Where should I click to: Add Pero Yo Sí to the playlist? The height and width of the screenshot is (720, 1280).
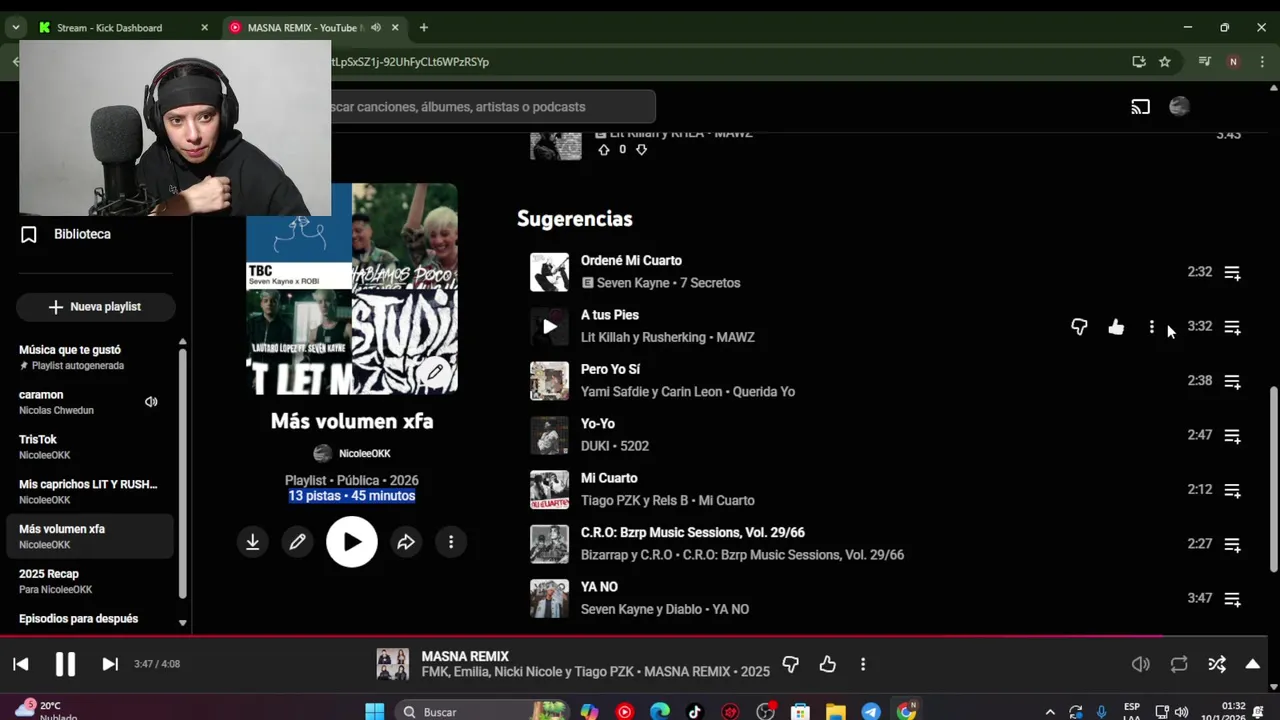tap(1233, 382)
